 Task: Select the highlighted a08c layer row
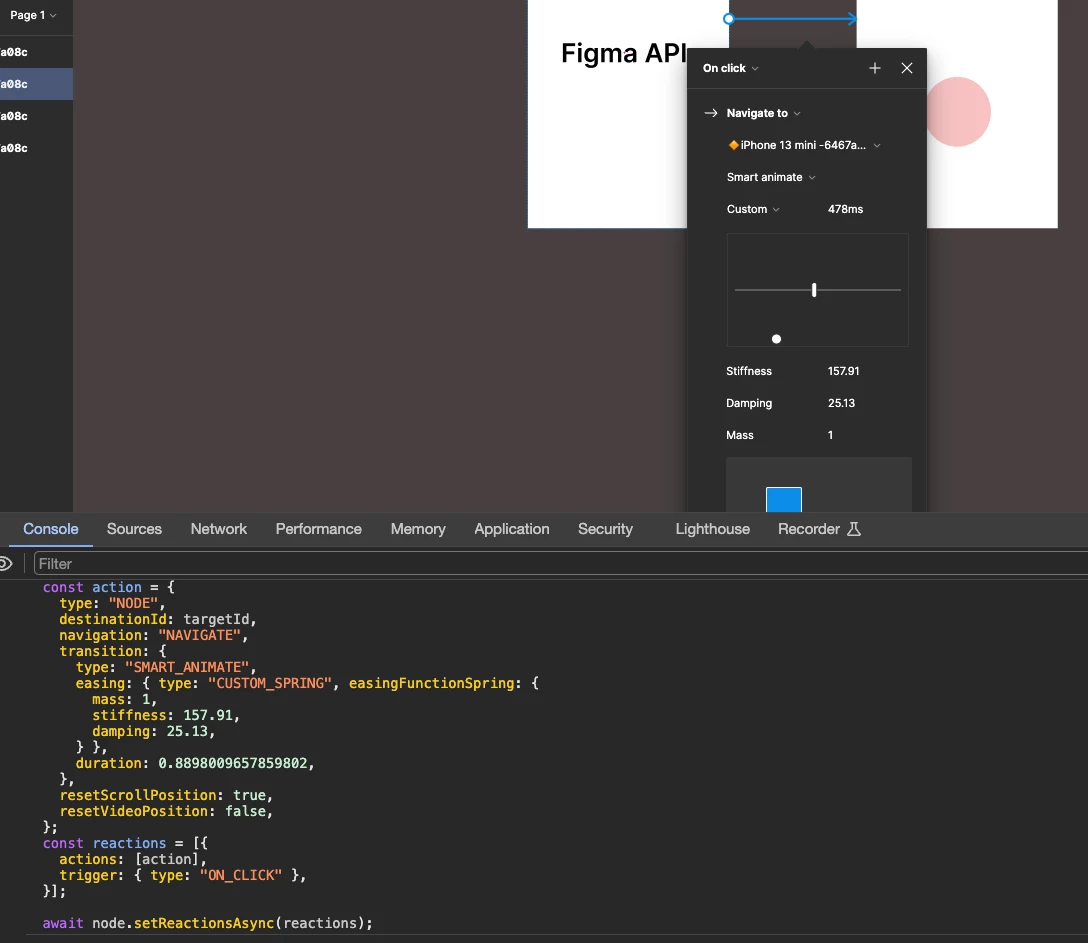(36, 84)
